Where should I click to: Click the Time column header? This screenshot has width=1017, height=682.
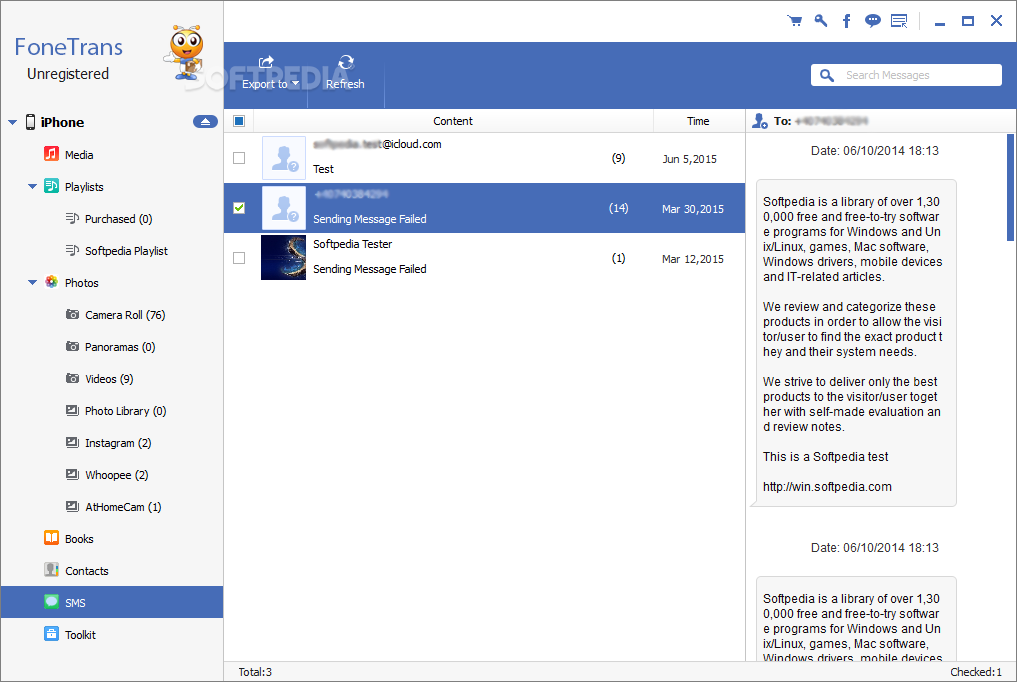[x=699, y=121]
